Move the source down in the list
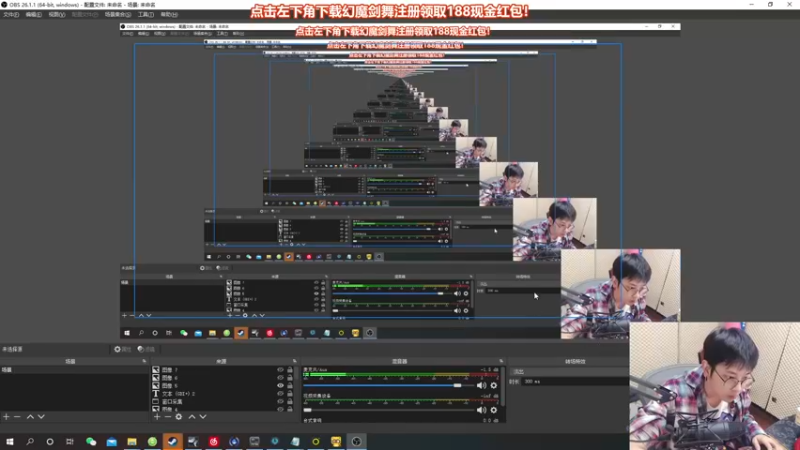Screen dimensions: 800x450 click(x=203, y=417)
